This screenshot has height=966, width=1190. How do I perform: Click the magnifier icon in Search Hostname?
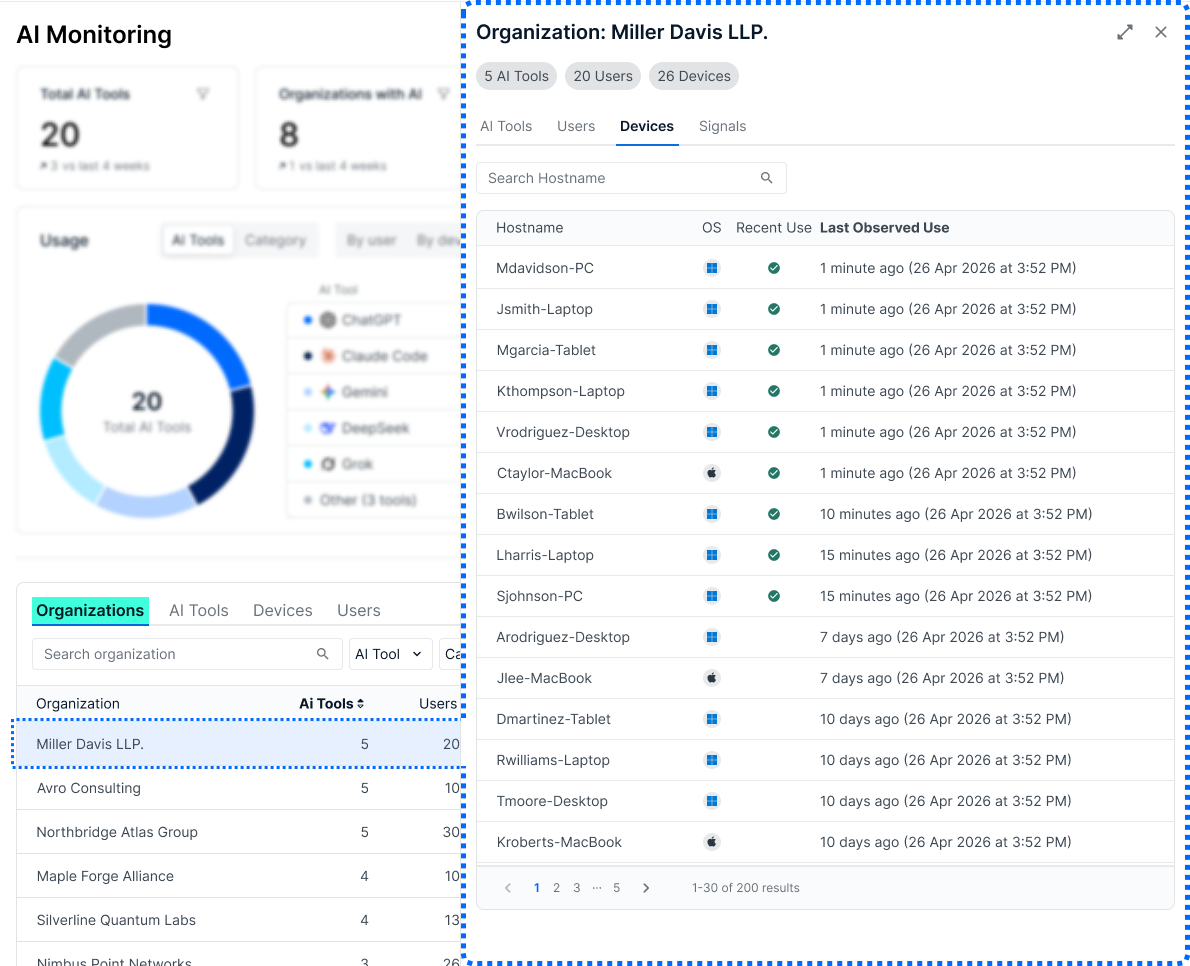click(x=767, y=178)
